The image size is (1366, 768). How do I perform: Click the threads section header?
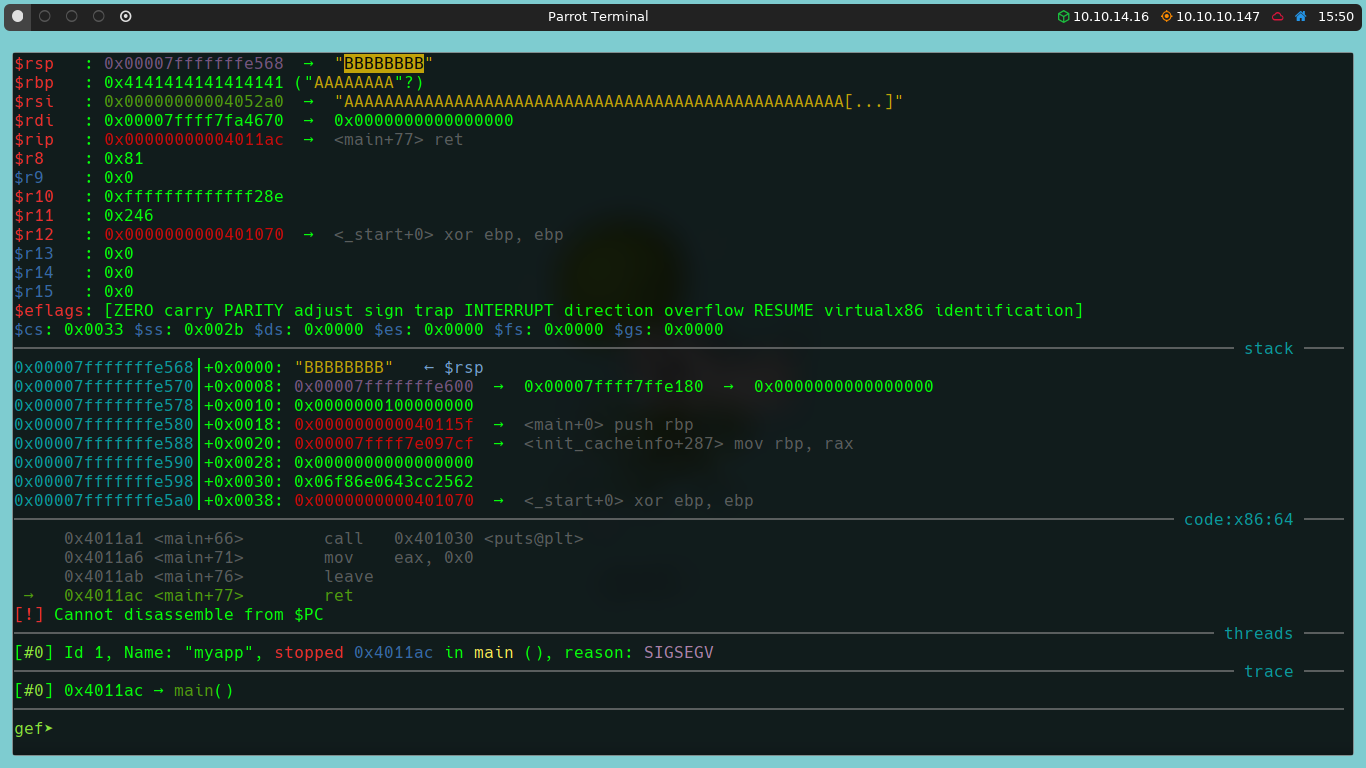pos(1259,634)
